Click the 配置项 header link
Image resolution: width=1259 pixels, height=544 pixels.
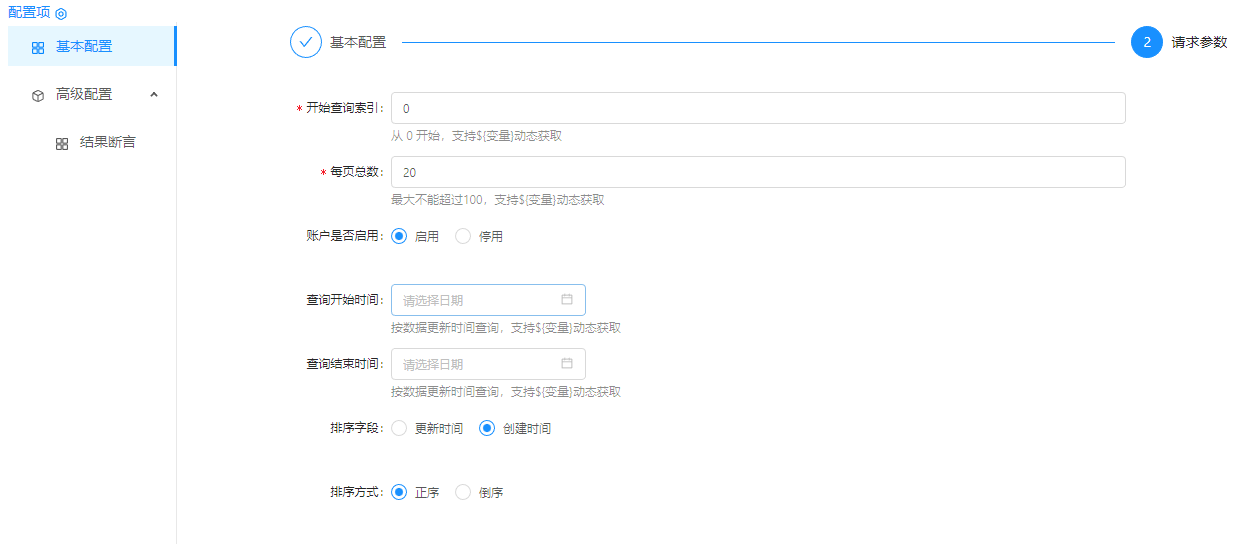[x=29, y=13]
